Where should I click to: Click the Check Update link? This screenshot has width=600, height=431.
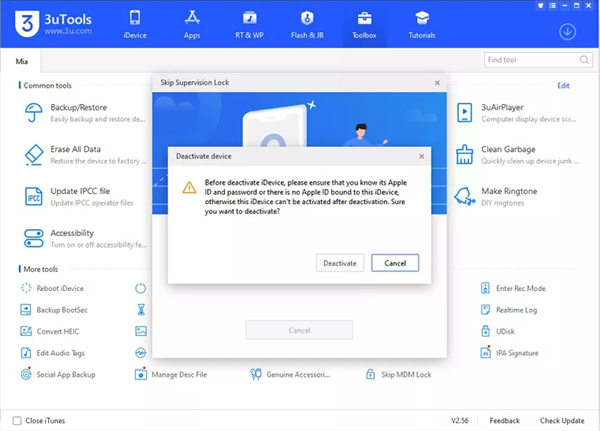click(x=563, y=421)
